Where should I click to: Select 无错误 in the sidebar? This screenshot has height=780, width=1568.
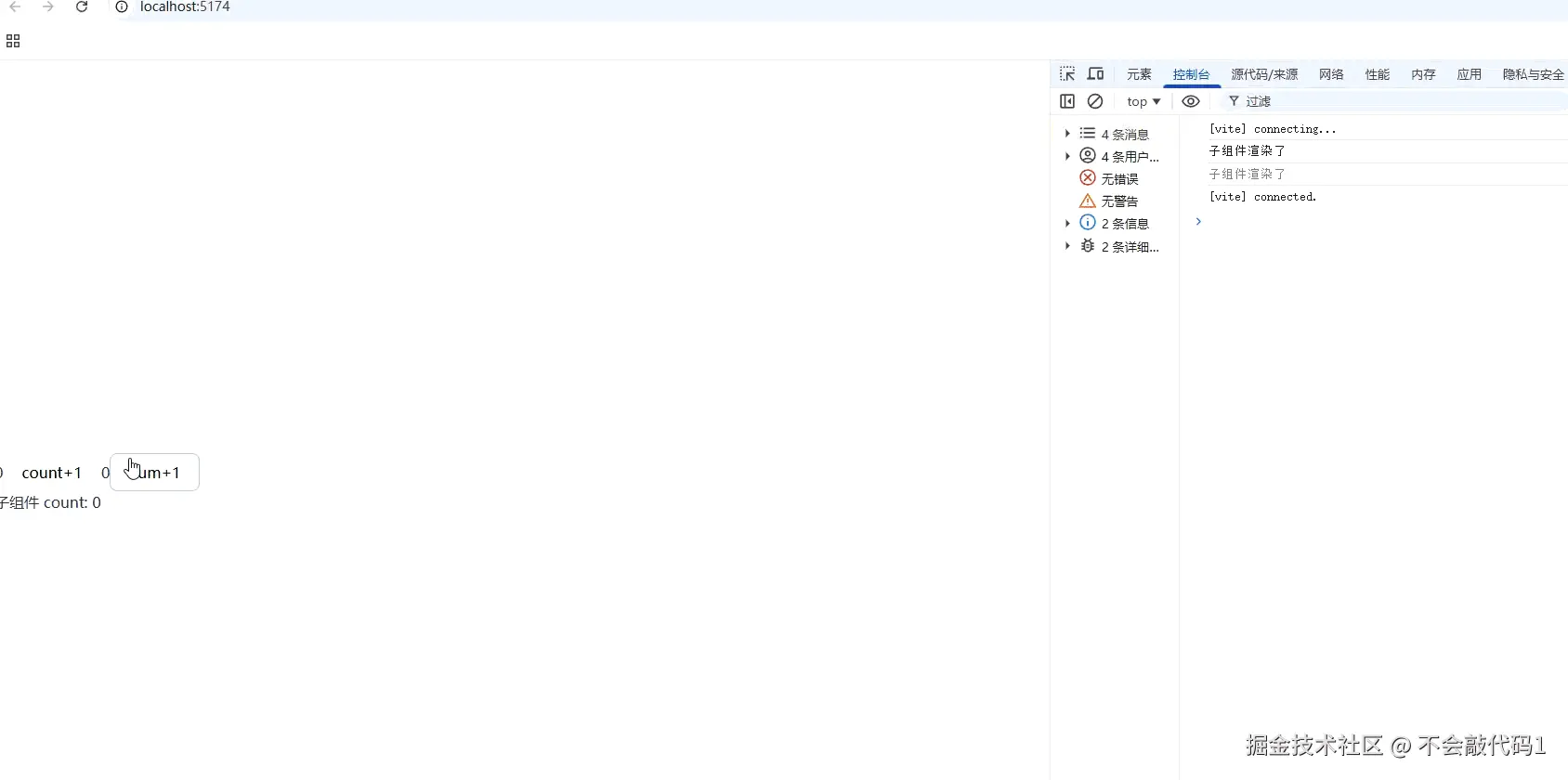pyautogui.click(x=1119, y=178)
